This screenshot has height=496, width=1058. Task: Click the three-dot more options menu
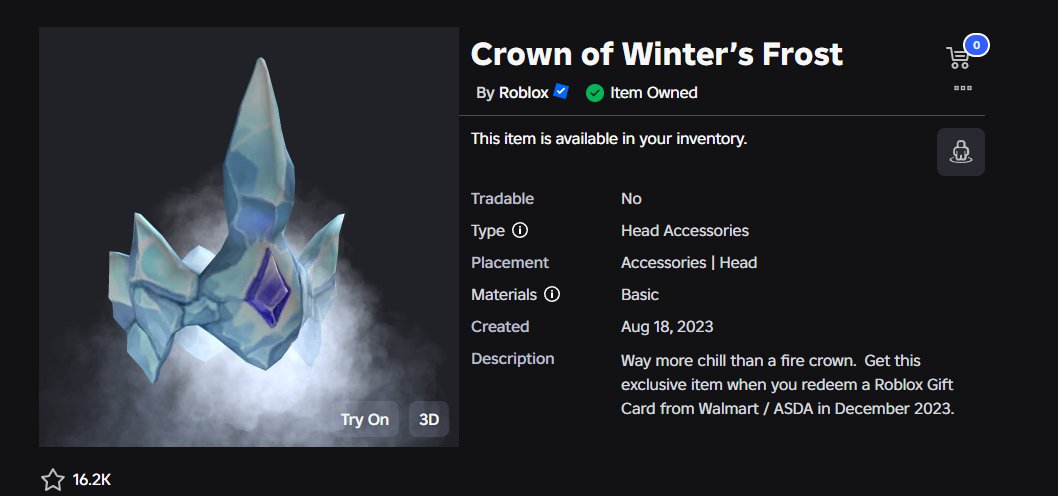(963, 88)
